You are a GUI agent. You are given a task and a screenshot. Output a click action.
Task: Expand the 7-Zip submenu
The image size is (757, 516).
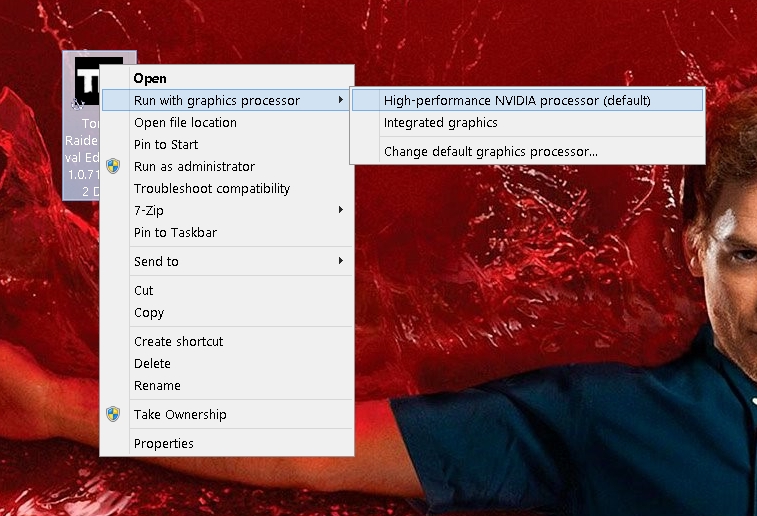227,210
